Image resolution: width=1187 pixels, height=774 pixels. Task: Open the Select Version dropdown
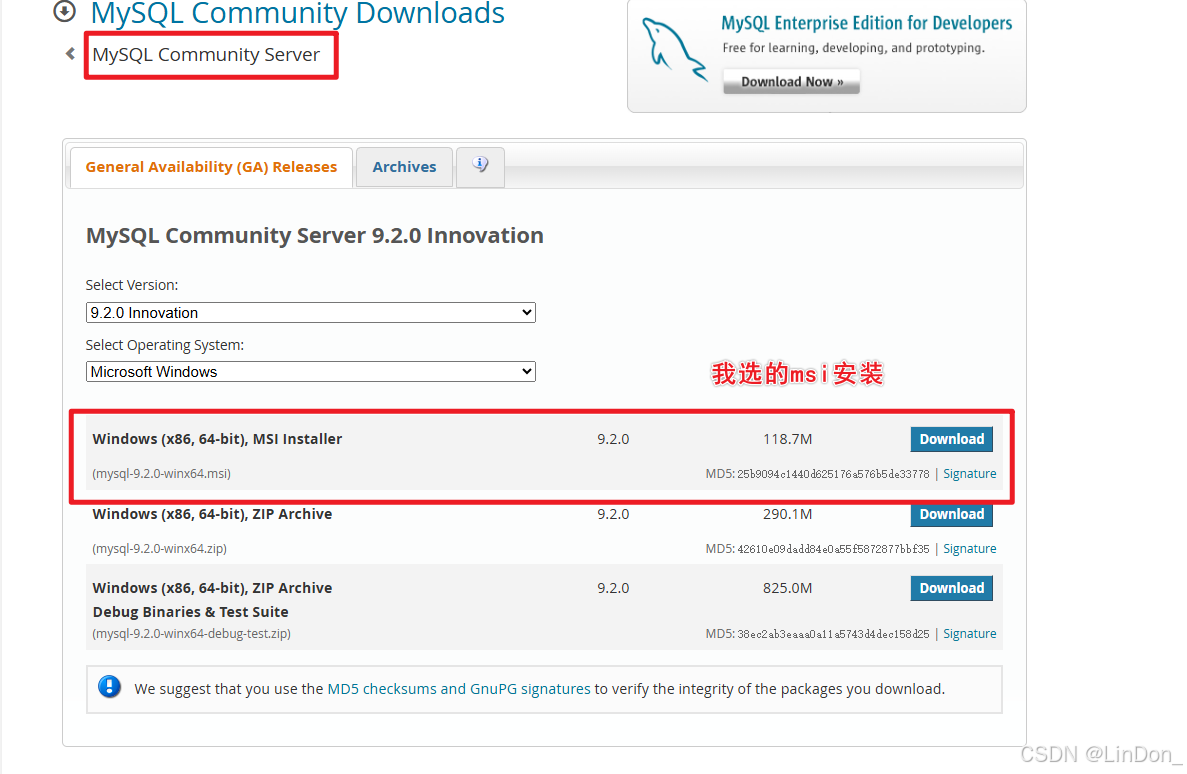click(310, 313)
